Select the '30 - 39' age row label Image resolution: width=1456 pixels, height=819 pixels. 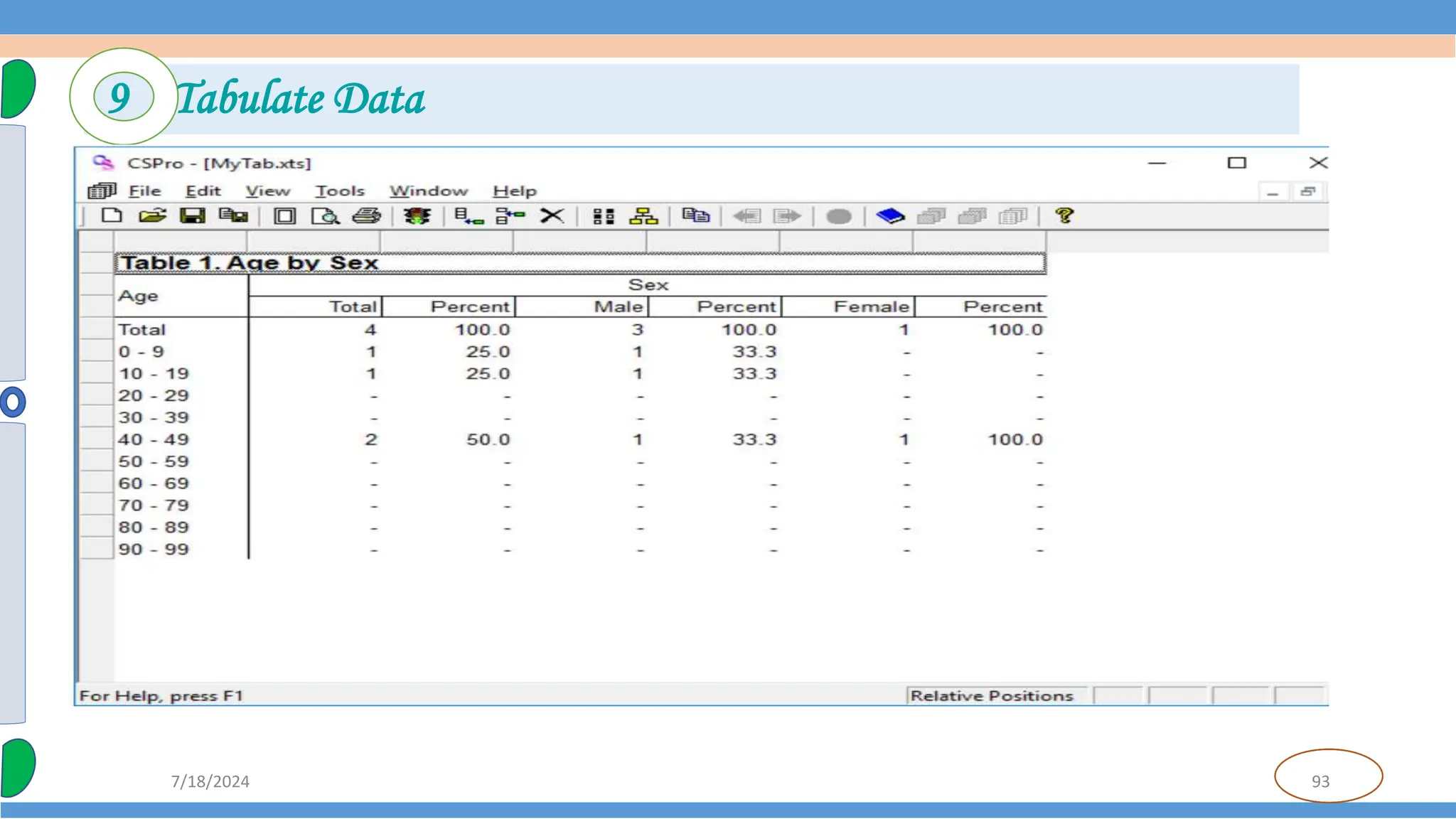point(154,418)
